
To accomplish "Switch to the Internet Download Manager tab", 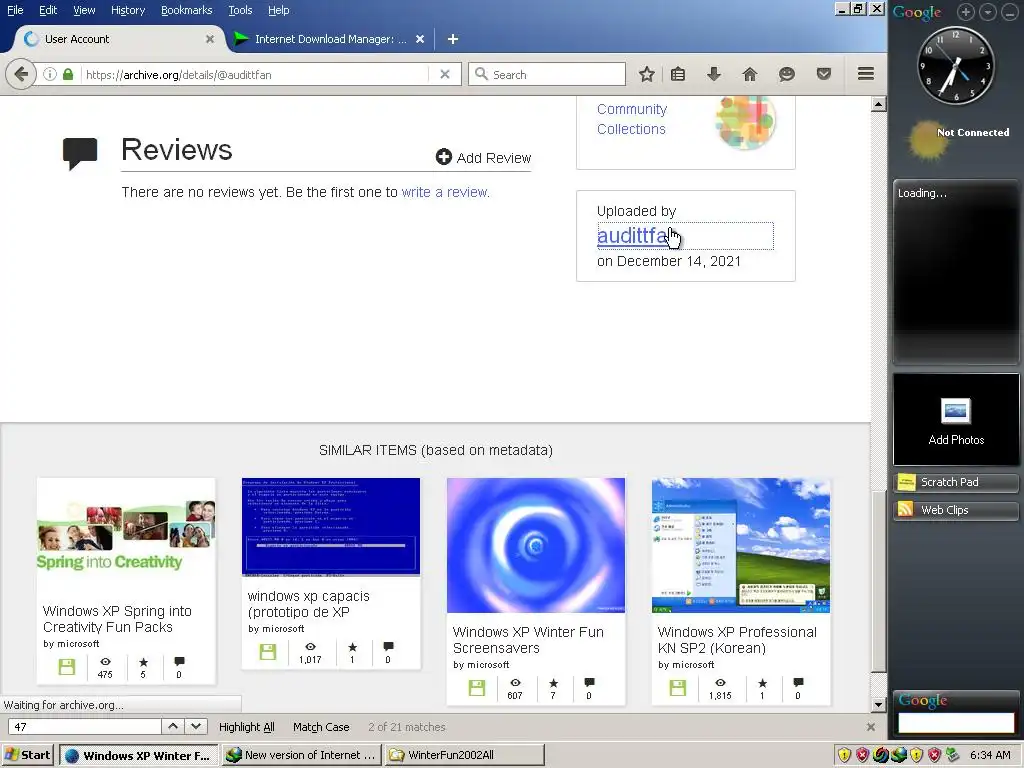I will pyautogui.click(x=330, y=39).
